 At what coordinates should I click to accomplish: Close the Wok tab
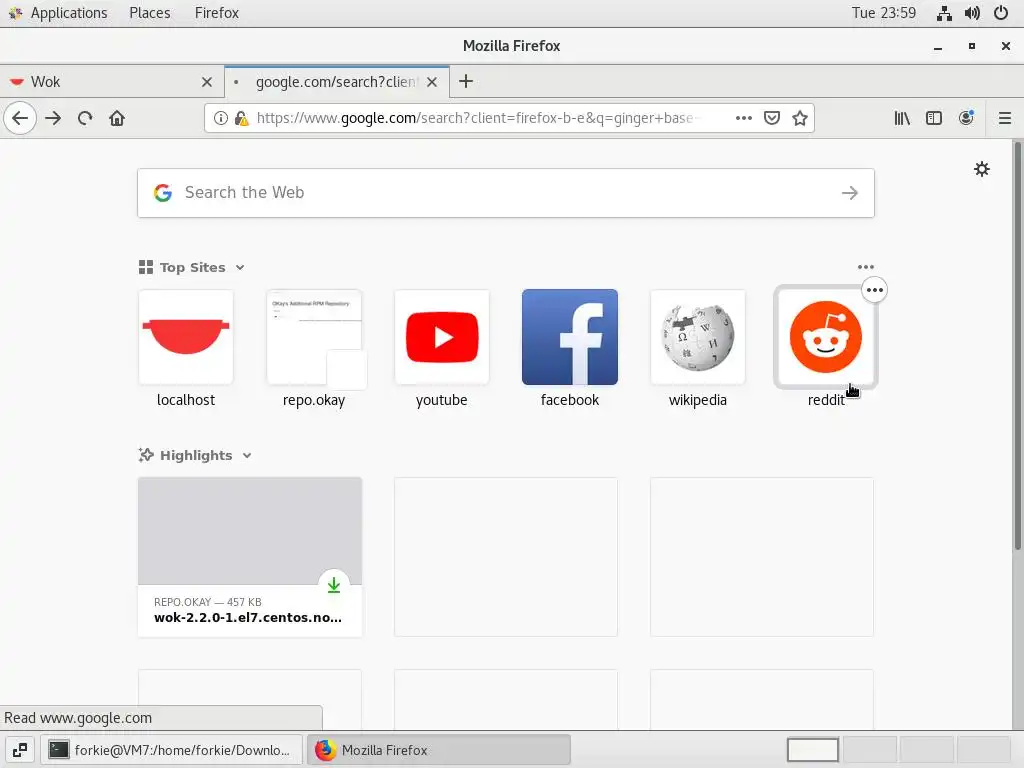pos(207,82)
